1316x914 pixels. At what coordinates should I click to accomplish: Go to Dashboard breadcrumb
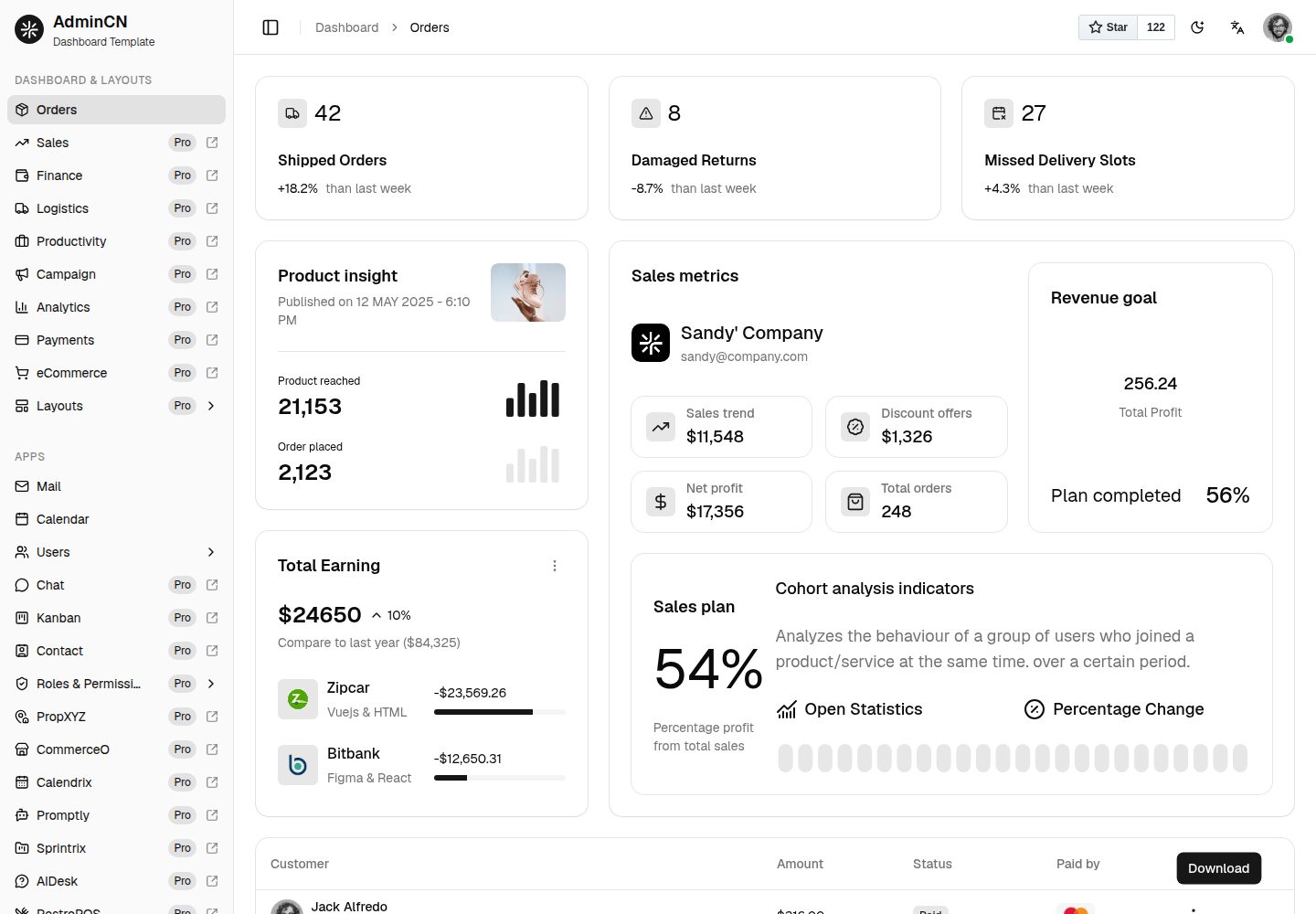(x=346, y=27)
